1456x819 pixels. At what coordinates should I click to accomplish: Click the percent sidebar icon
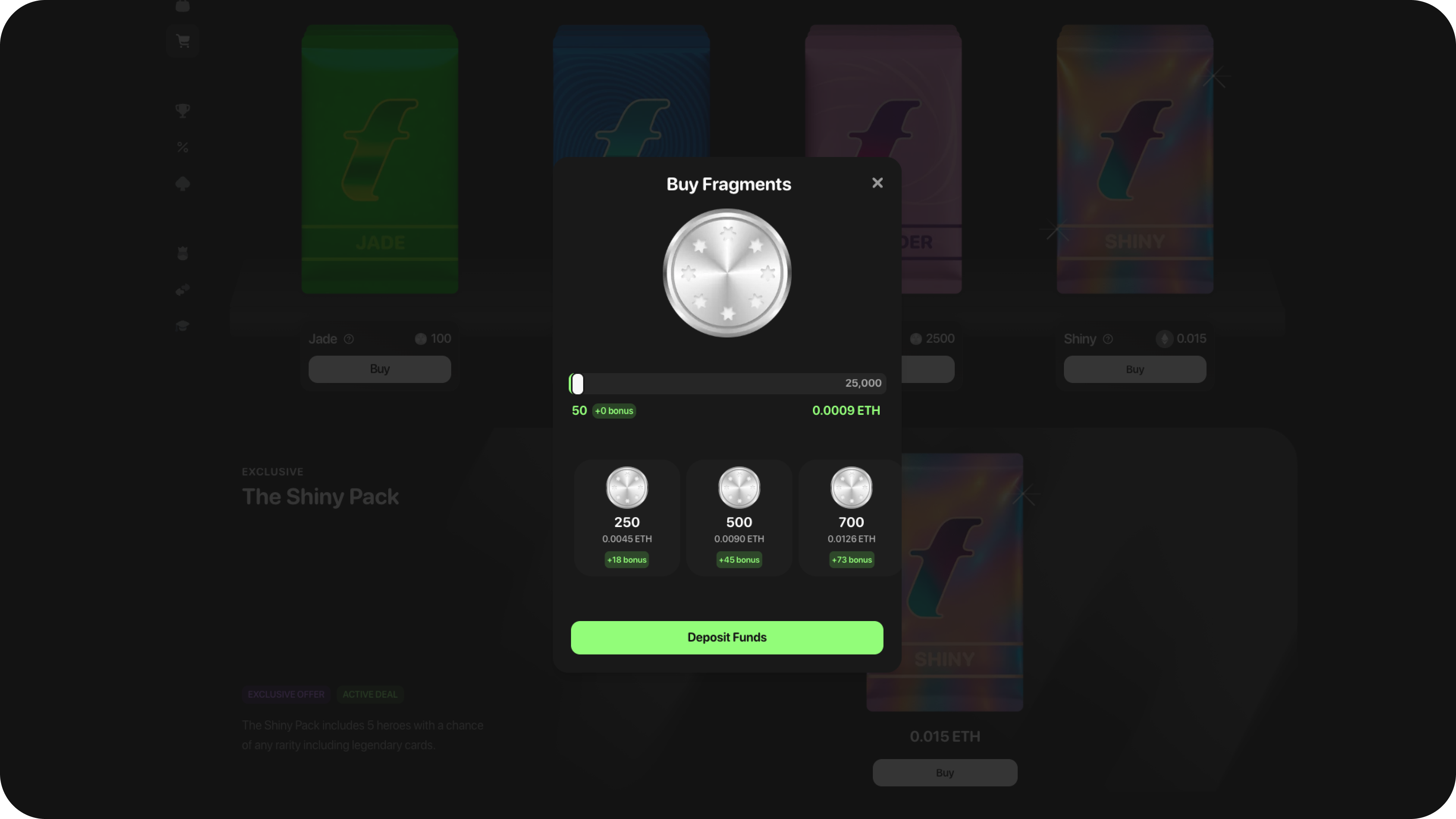182,147
